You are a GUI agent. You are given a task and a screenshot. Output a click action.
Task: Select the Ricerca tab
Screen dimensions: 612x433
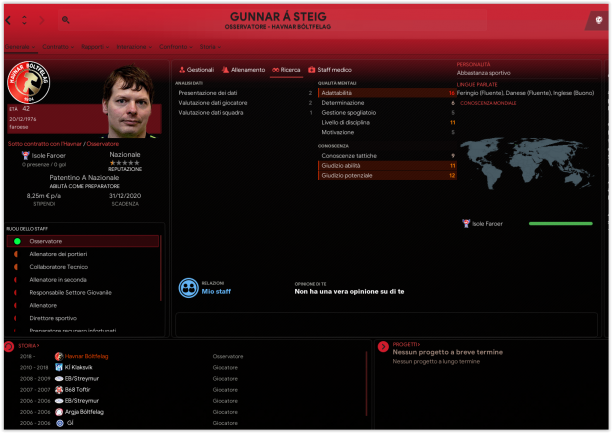(286, 70)
